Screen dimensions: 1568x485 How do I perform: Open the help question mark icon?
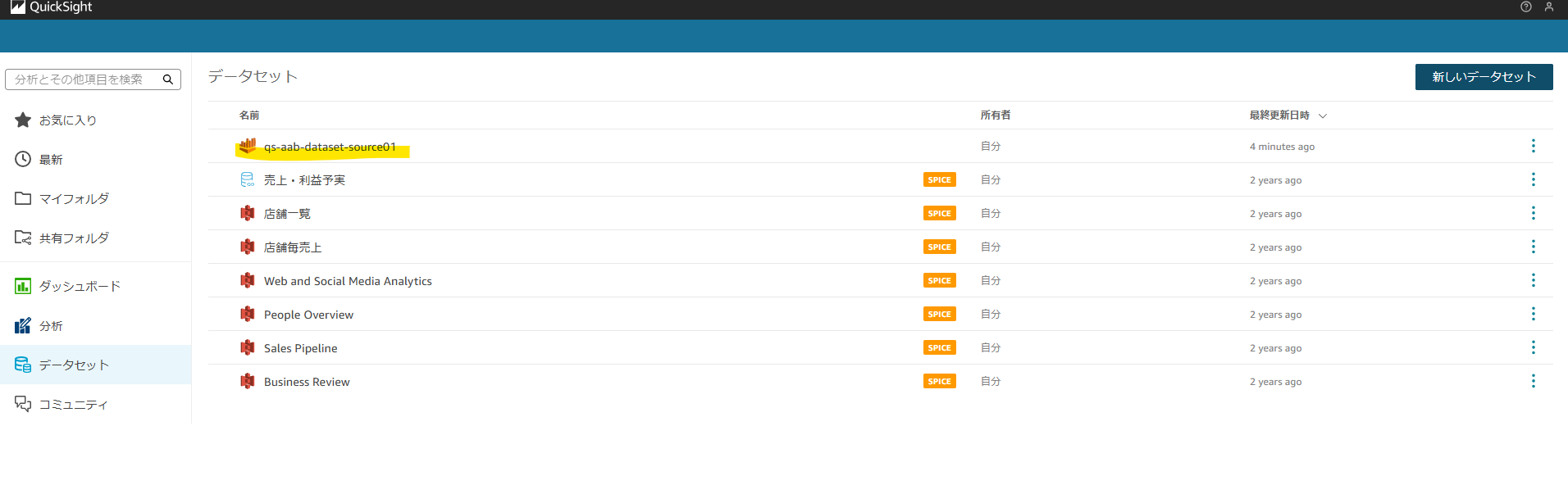[1526, 7]
